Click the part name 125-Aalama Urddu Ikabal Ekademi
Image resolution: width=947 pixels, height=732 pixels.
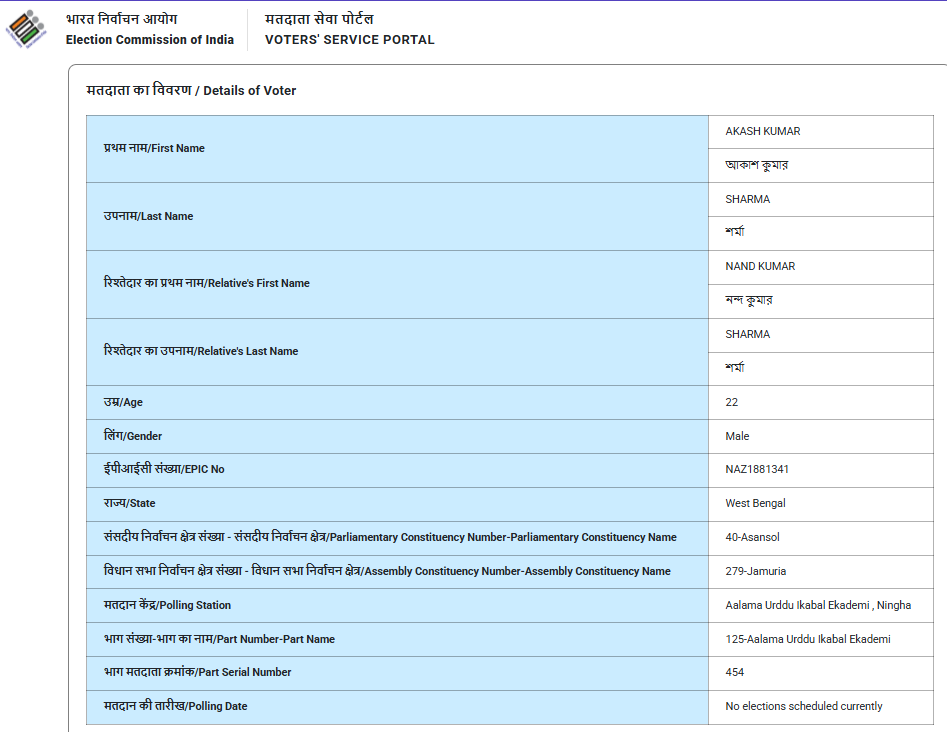(x=807, y=639)
